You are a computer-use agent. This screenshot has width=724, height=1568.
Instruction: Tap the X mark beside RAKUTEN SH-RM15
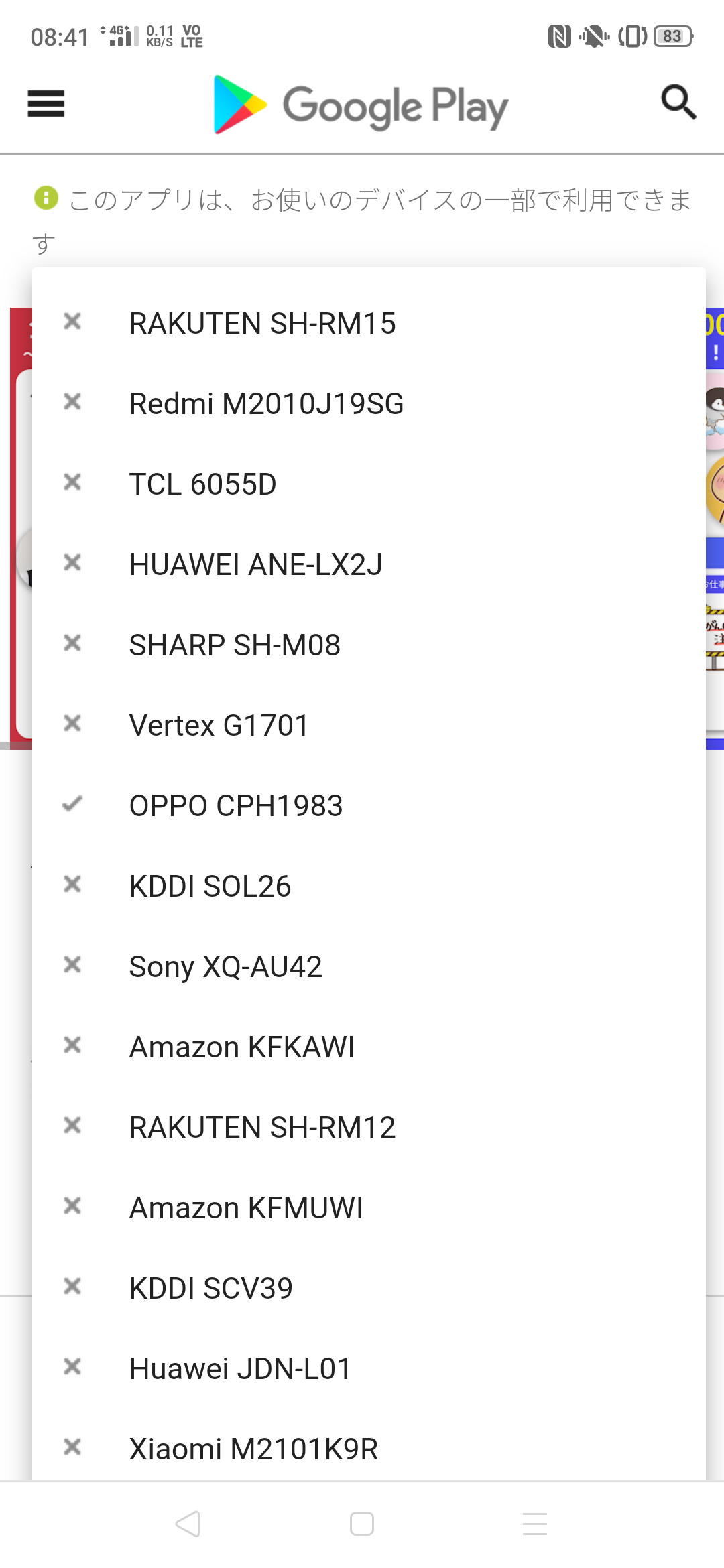pyautogui.click(x=72, y=322)
